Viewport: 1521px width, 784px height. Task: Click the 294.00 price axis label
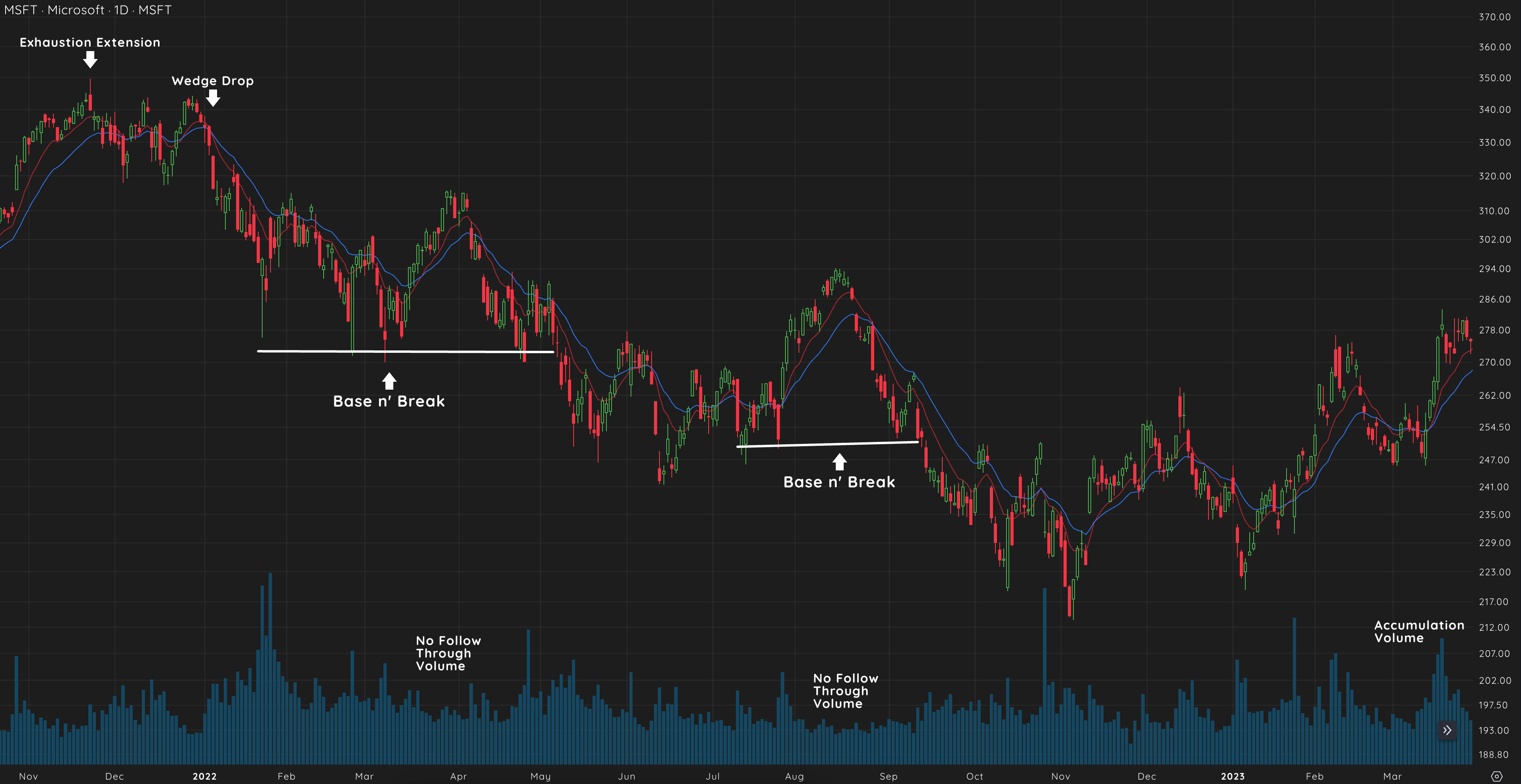pyautogui.click(x=1494, y=269)
